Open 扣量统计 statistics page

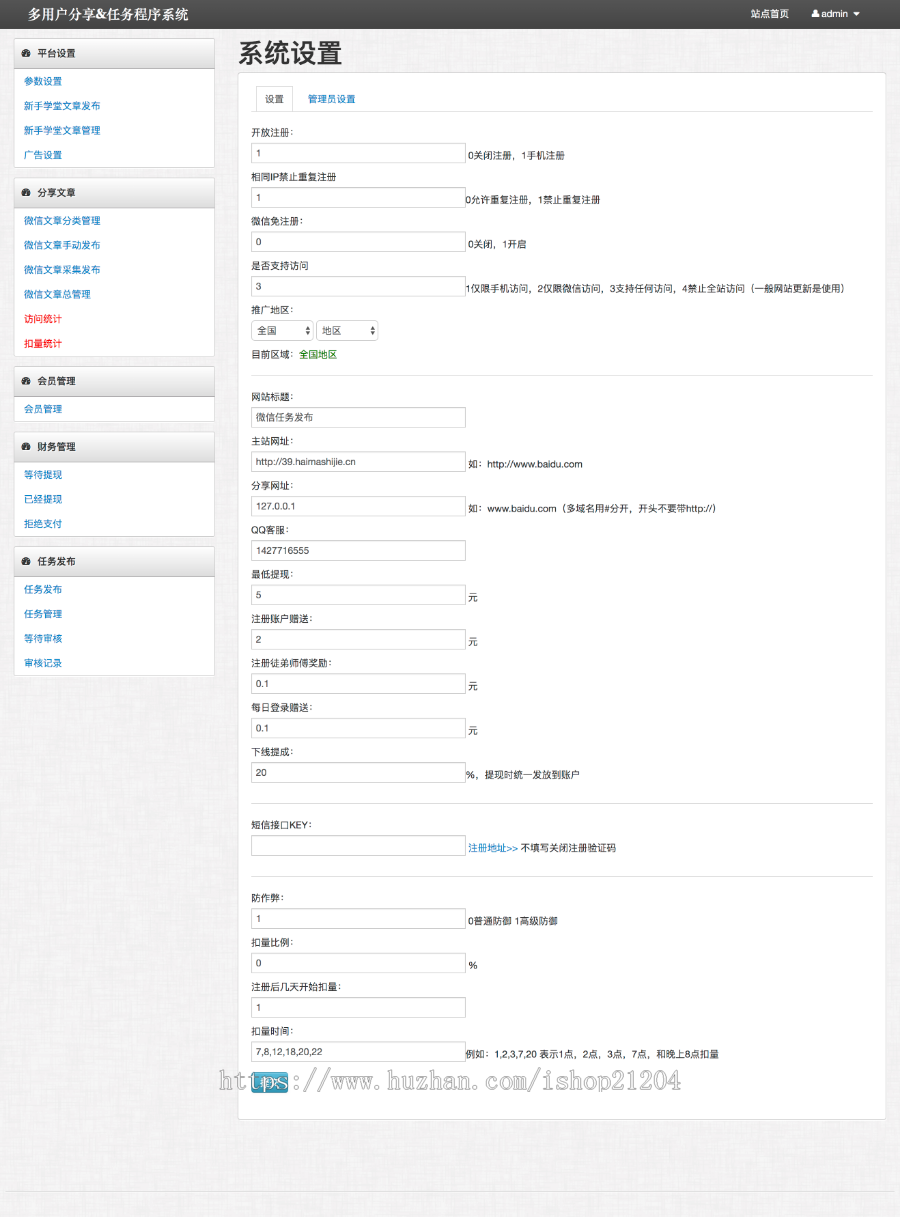tap(41, 343)
